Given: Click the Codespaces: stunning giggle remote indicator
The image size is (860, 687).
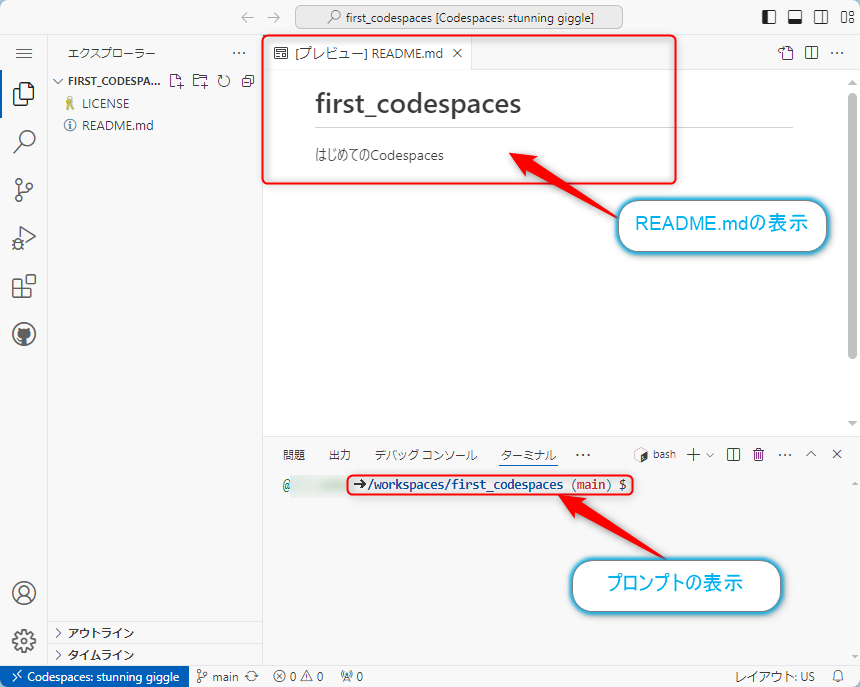Looking at the screenshot, I should tap(95, 677).
